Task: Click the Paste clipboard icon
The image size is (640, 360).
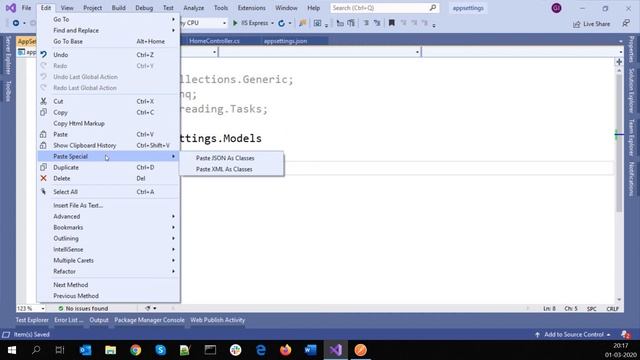Action: 44,134
